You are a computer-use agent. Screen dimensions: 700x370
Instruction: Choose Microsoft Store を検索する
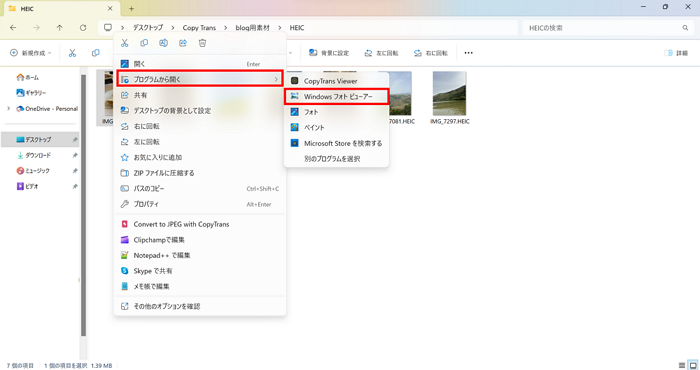click(x=337, y=143)
